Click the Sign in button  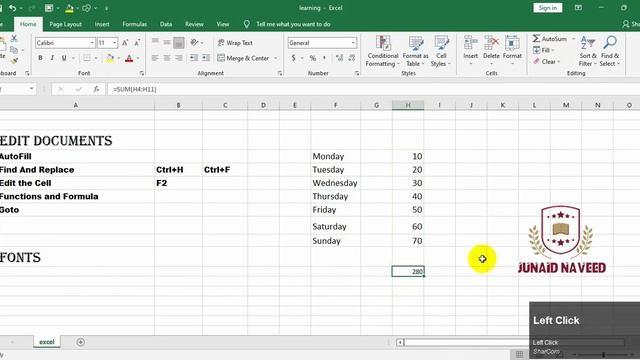click(547, 8)
